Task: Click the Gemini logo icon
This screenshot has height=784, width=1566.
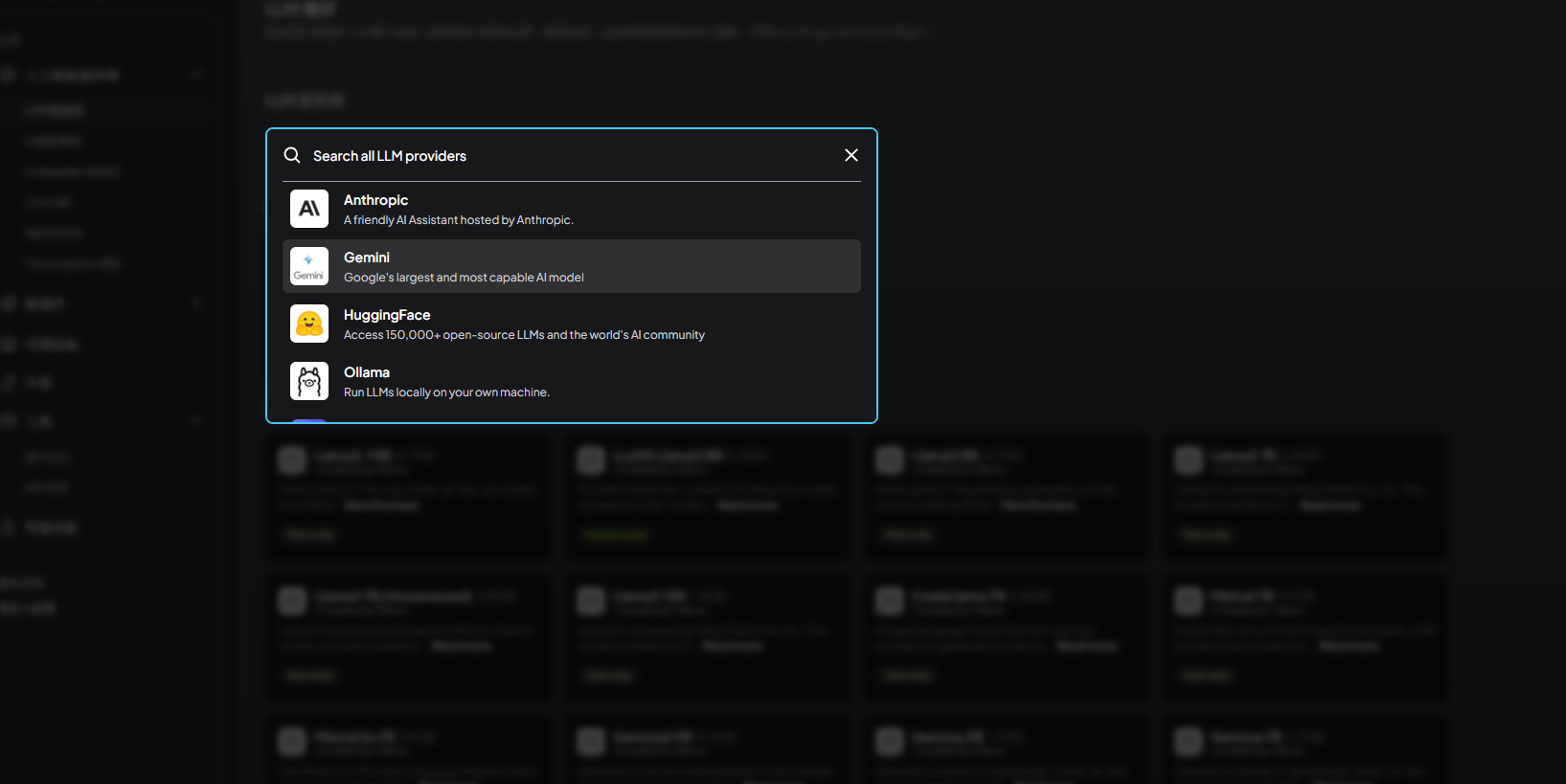Action: pos(309,266)
